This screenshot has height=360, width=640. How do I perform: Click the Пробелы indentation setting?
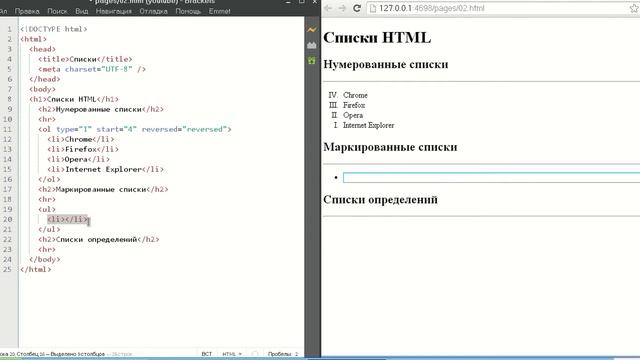click(x=283, y=354)
